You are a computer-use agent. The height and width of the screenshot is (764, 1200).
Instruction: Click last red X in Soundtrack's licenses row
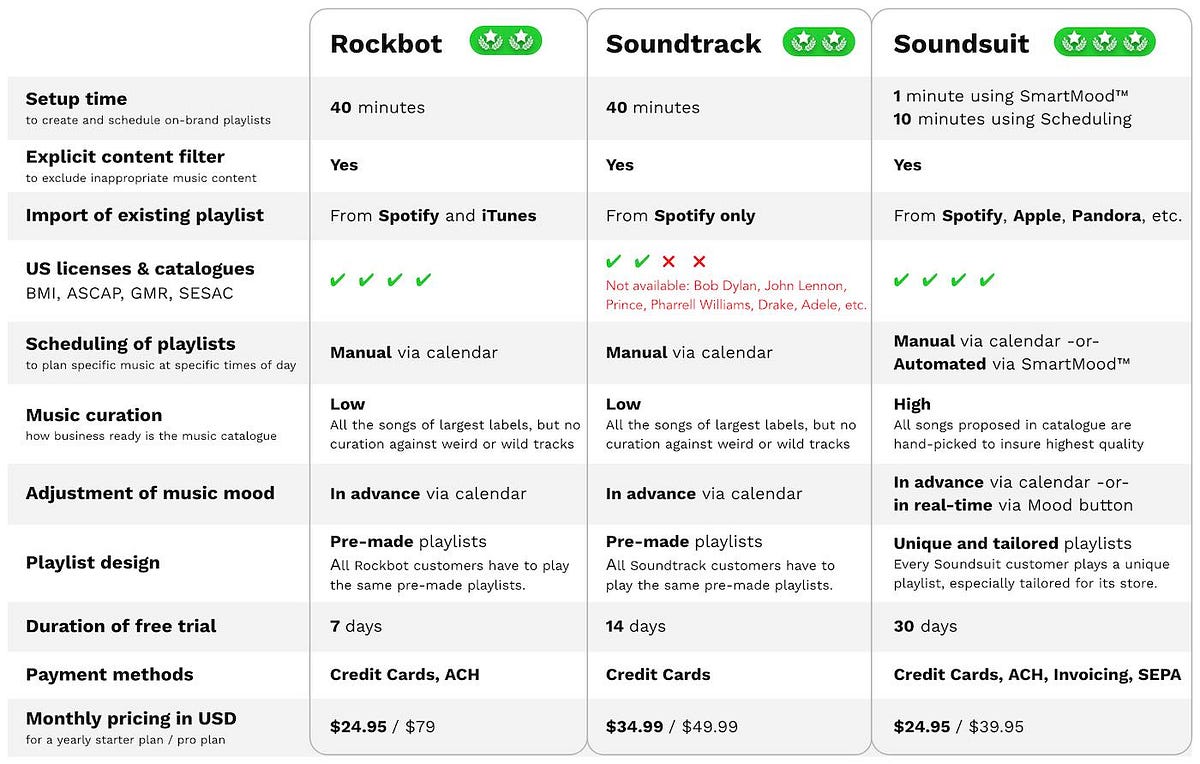tap(699, 262)
